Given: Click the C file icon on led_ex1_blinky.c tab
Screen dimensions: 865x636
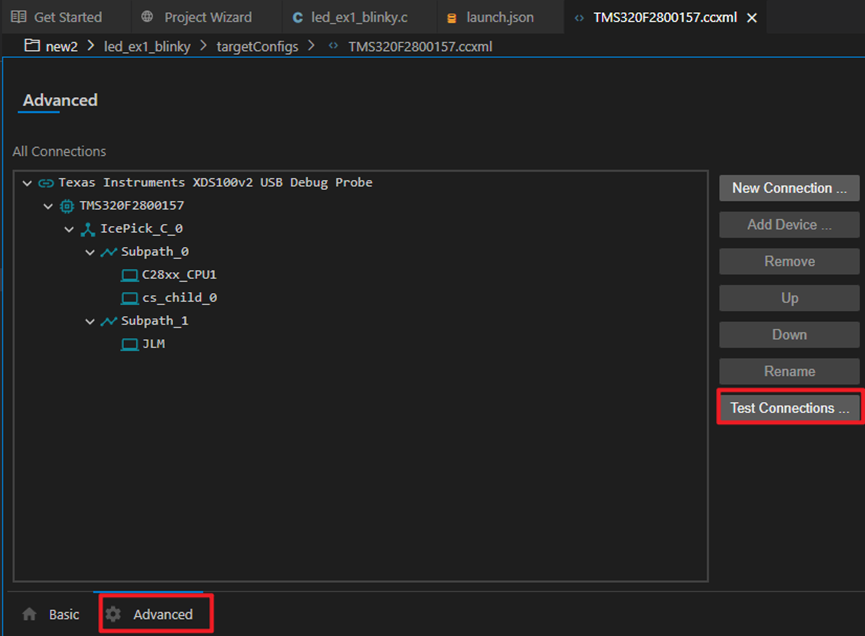Looking at the screenshot, I should pos(297,18).
